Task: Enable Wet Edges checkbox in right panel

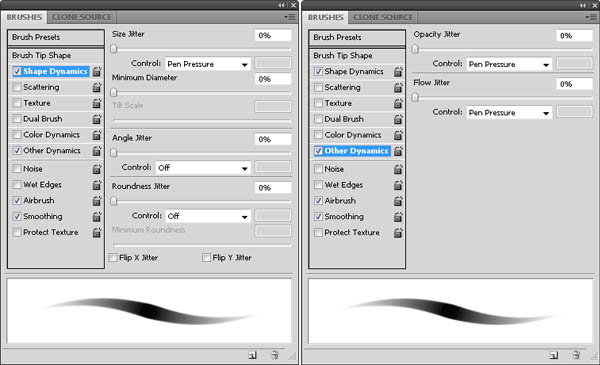Action: pos(318,185)
